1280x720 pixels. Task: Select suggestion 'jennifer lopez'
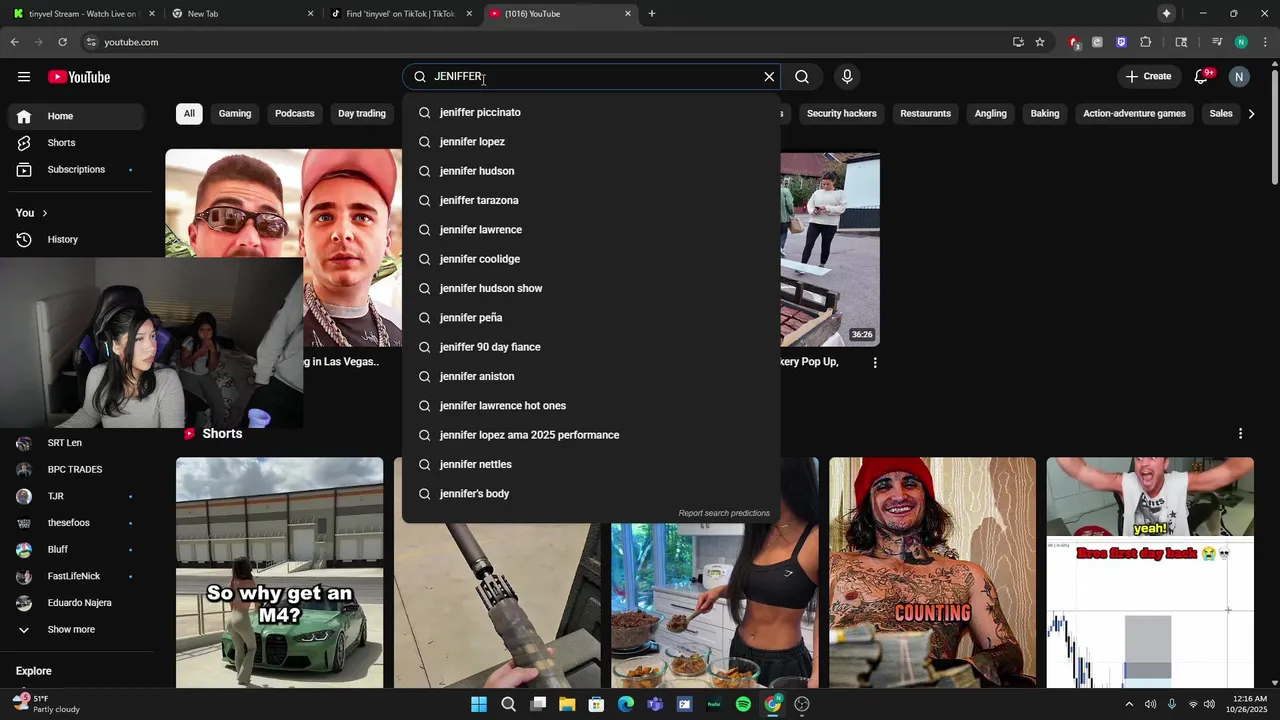(591, 142)
